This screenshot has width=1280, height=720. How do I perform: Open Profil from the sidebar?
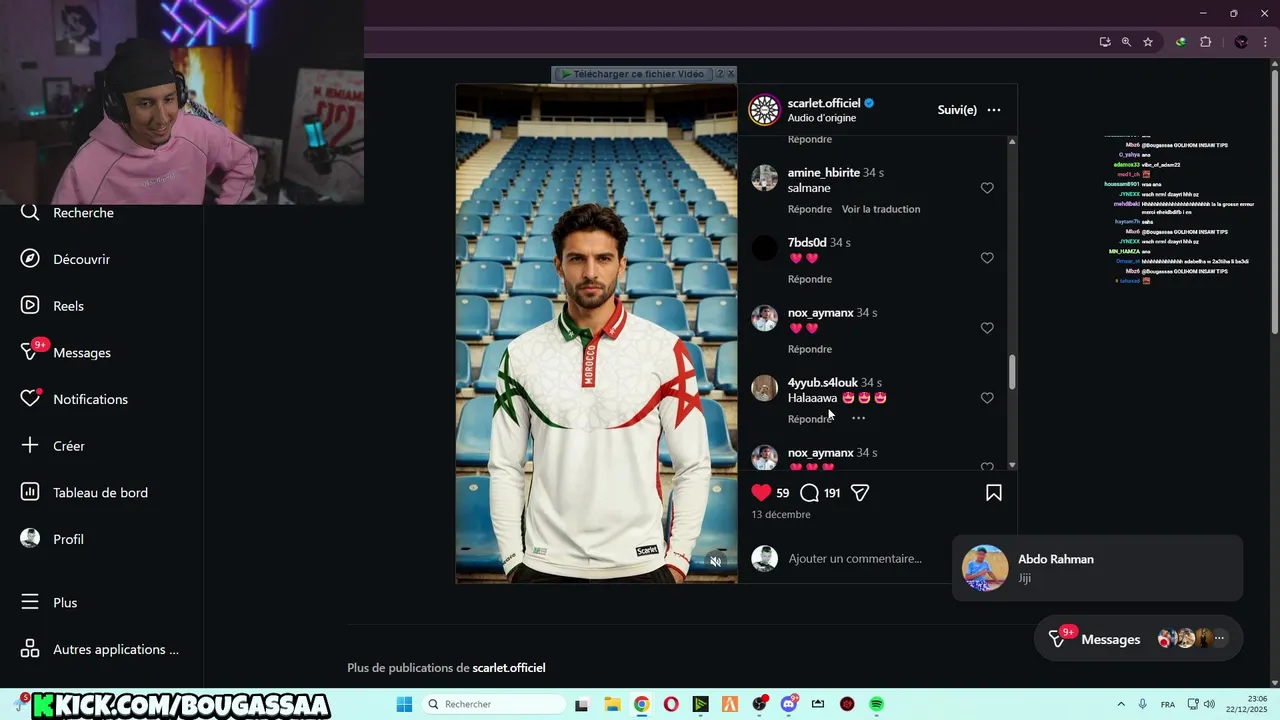point(53,539)
